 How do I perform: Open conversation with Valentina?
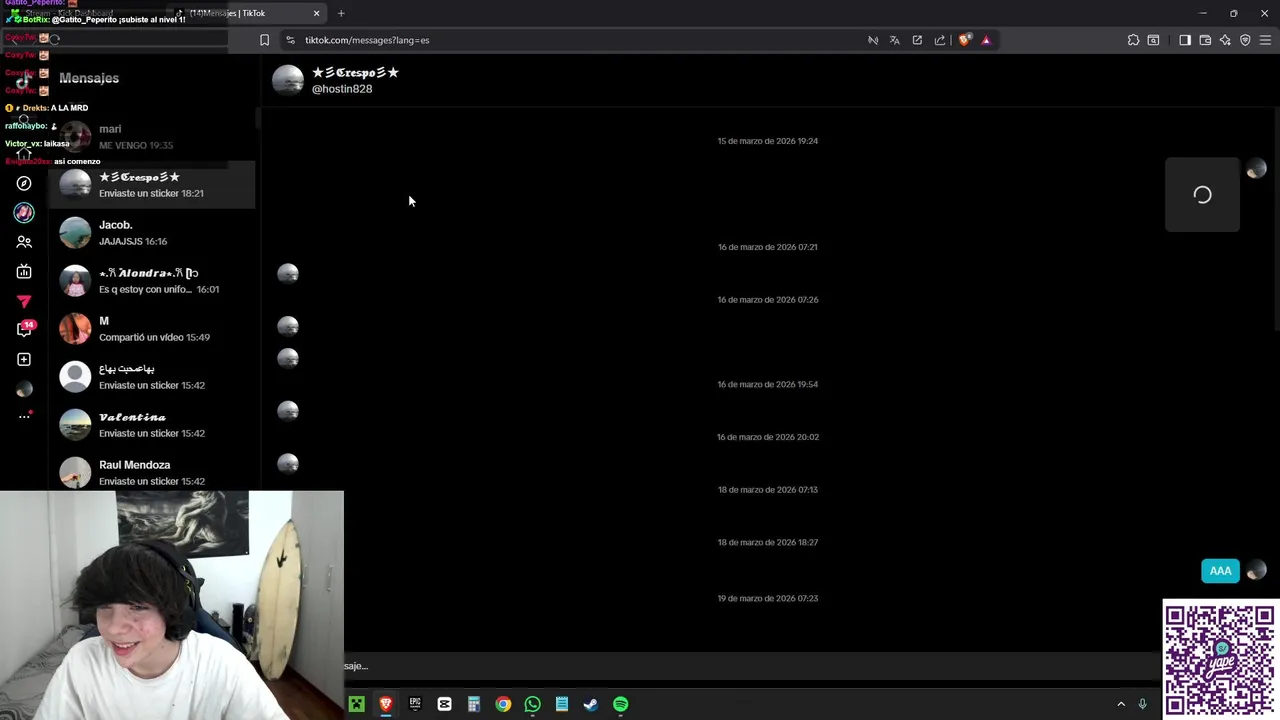click(x=152, y=424)
